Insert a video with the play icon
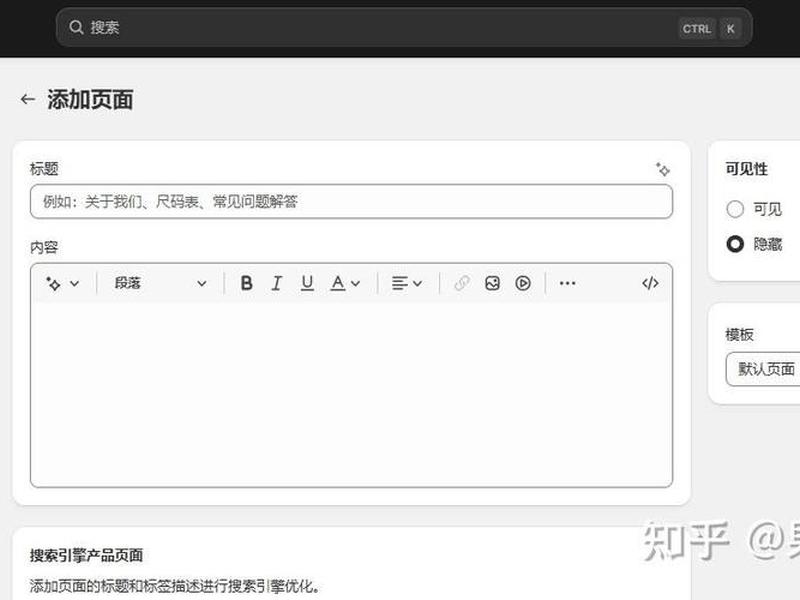Viewport: 800px width, 600px height. 523,283
